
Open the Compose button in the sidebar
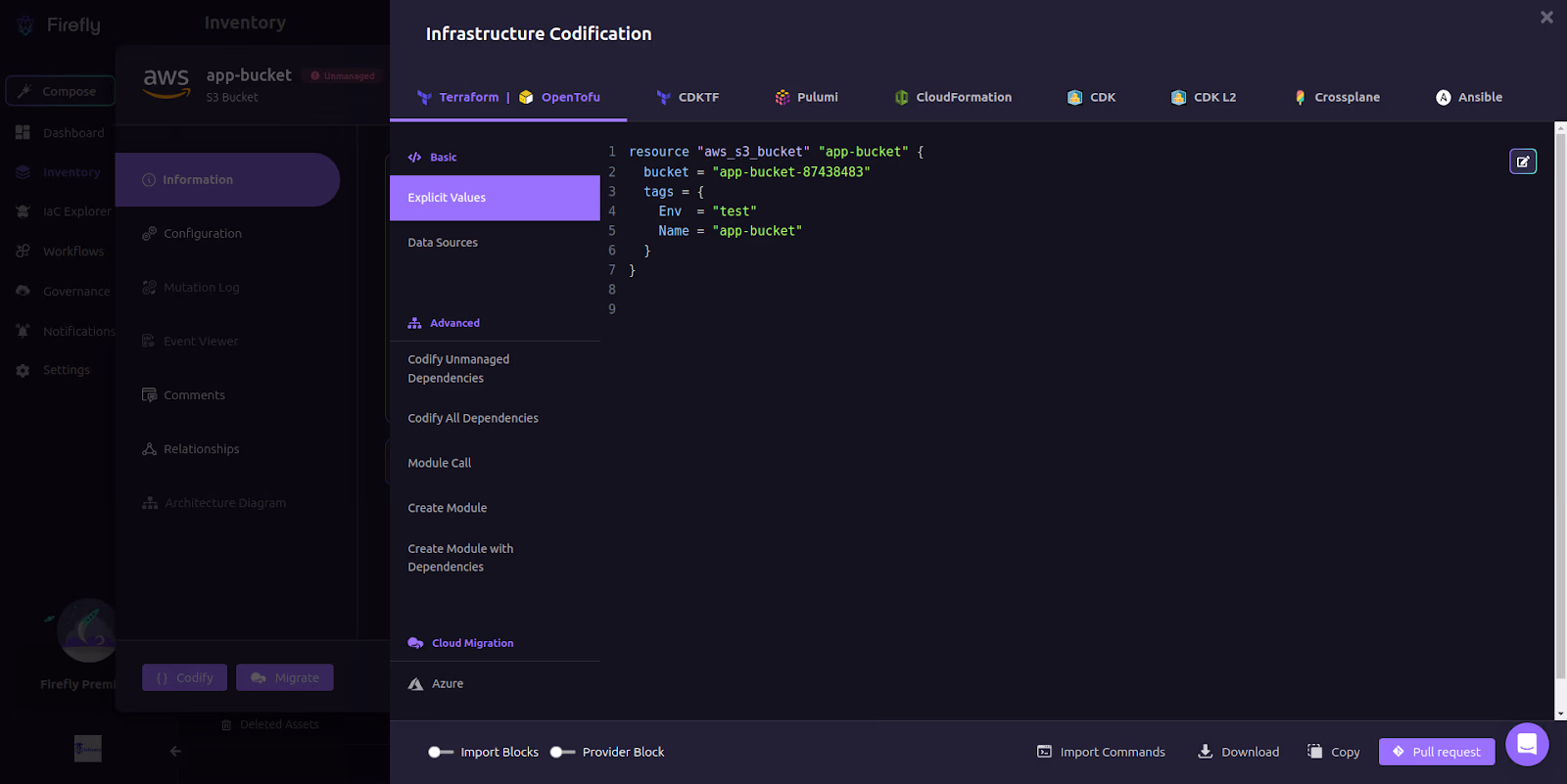click(60, 91)
